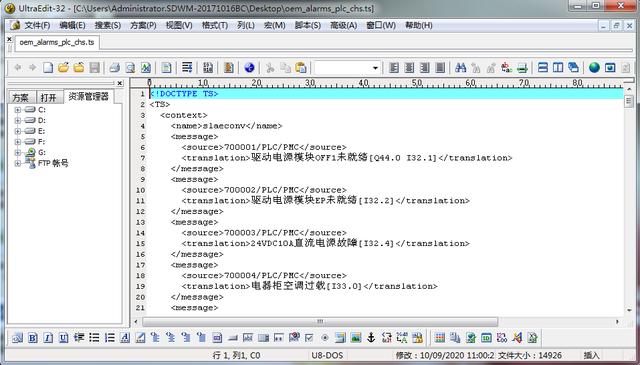
Task: Click the HTML radio button element icon
Action: coord(325,338)
